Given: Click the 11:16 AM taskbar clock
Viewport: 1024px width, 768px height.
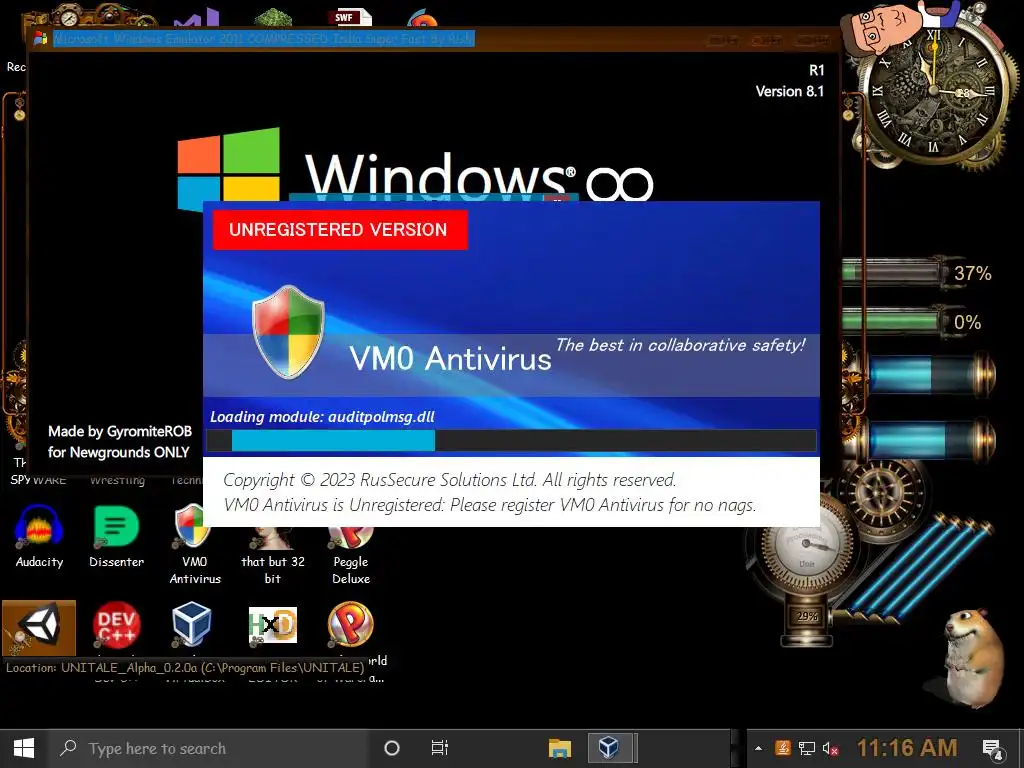Looking at the screenshot, I should (907, 748).
